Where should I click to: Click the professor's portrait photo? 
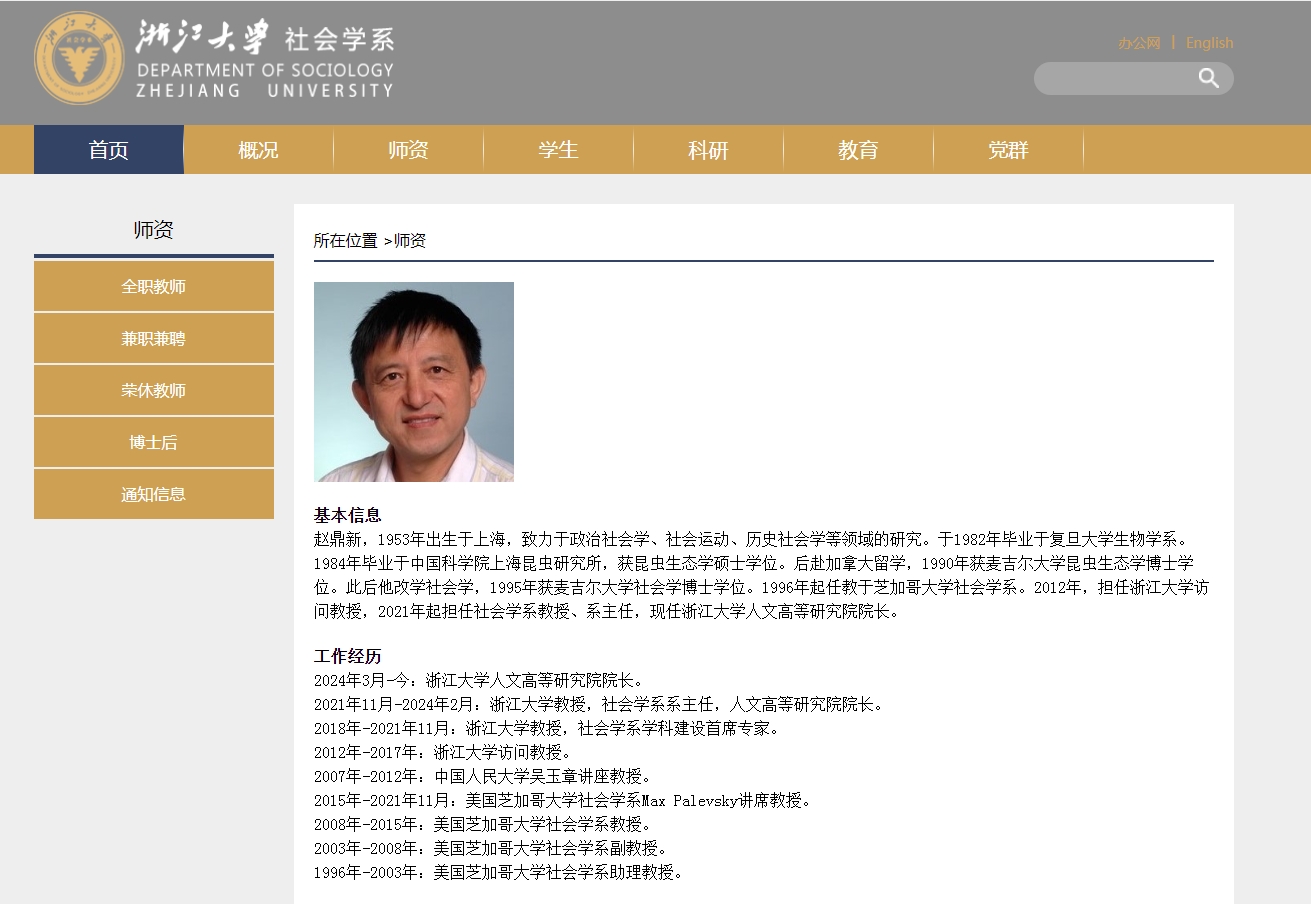pyautogui.click(x=414, y=382)
